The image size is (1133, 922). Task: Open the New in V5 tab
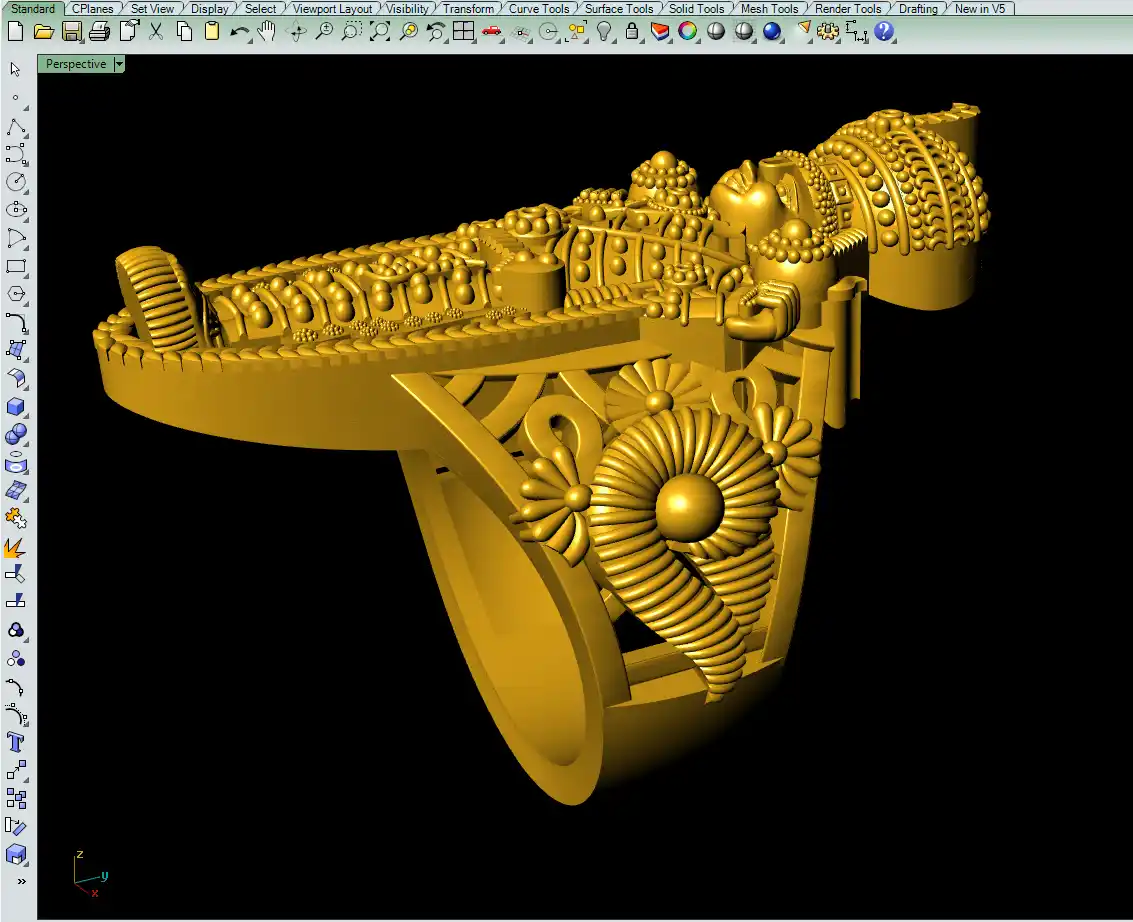[x=980, y=9]
